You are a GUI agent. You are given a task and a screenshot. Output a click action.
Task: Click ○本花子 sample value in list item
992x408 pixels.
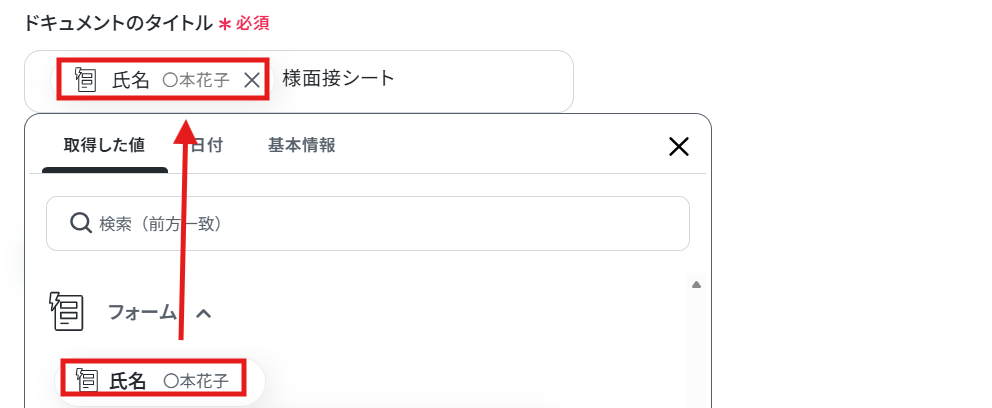[196, 381]
